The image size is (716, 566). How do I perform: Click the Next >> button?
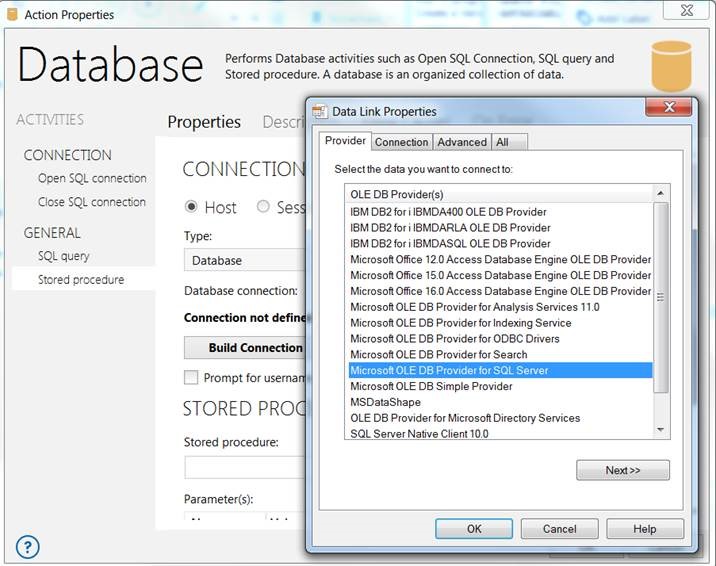[623, 470]
